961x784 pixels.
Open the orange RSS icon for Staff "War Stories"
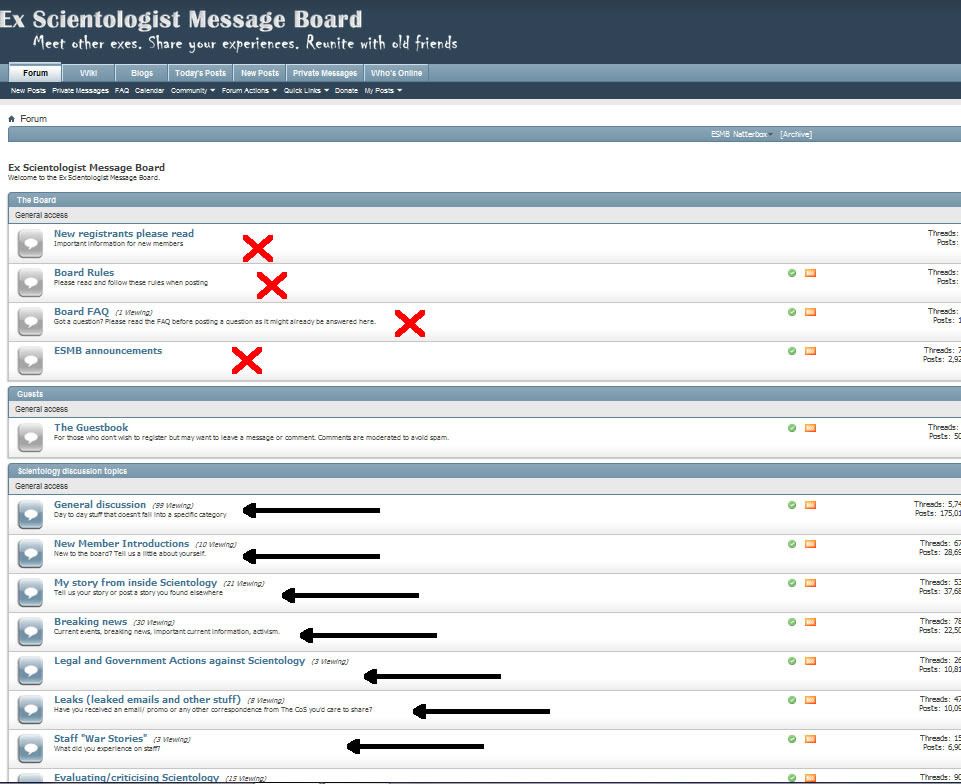[x=810, y=739]
